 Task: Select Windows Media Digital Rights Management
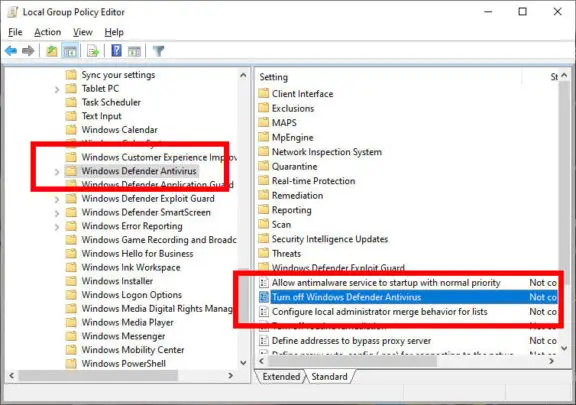(150, 308)
